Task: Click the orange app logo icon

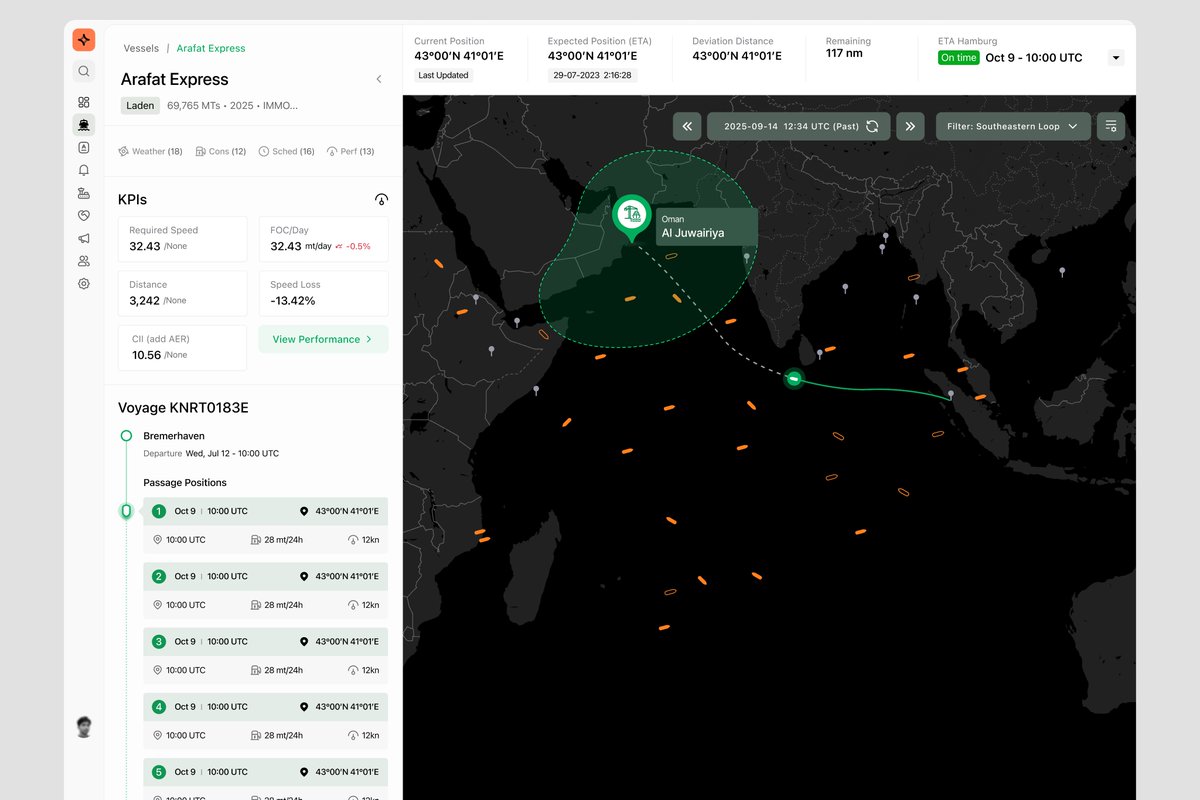Action: (x=84, y=40)
